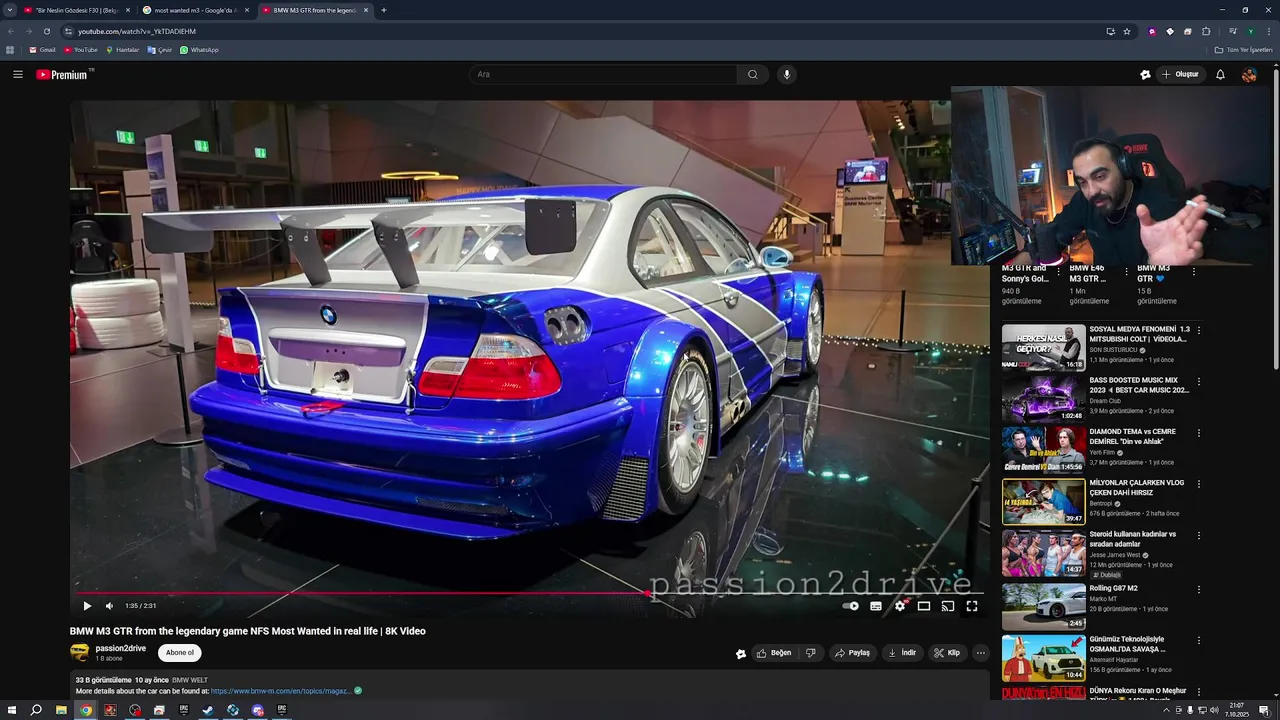This screenshot has height=720, width=1280.
Task: Open Steam from the taskbar
Action: pyautogui.click(x=208, y=710)
